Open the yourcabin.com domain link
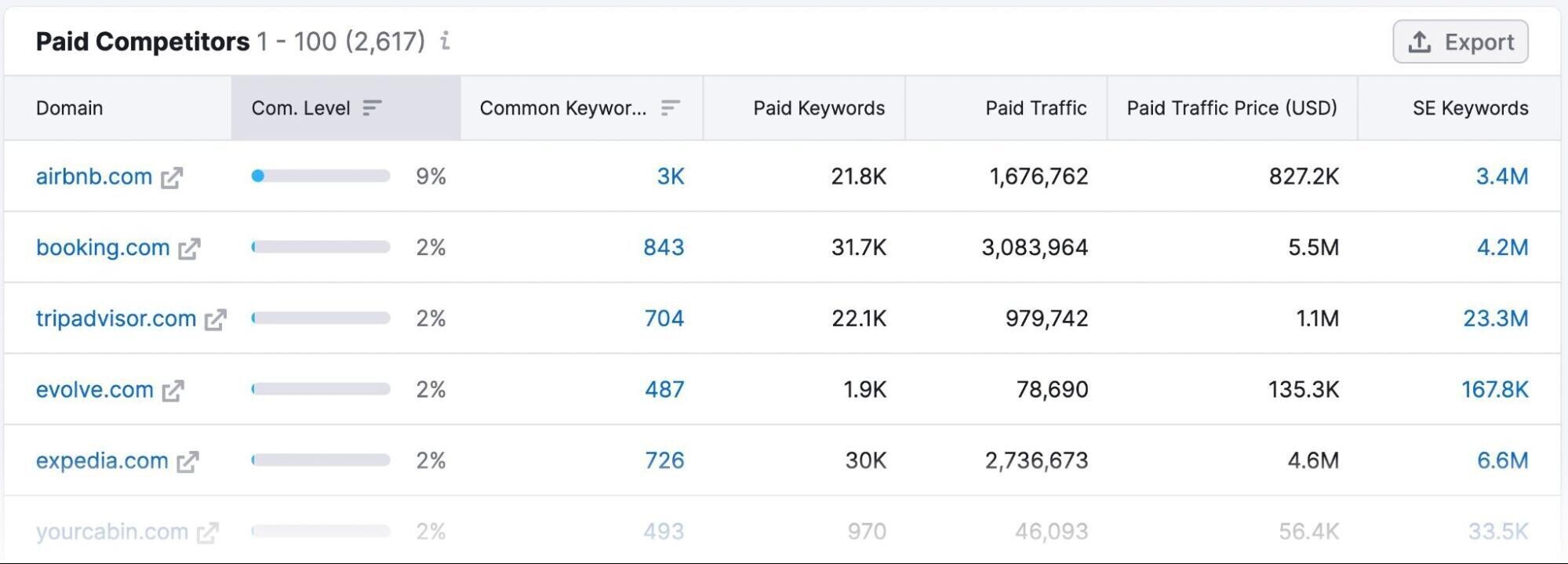The width and height of the screenshot is (1568, 564). 112,532
